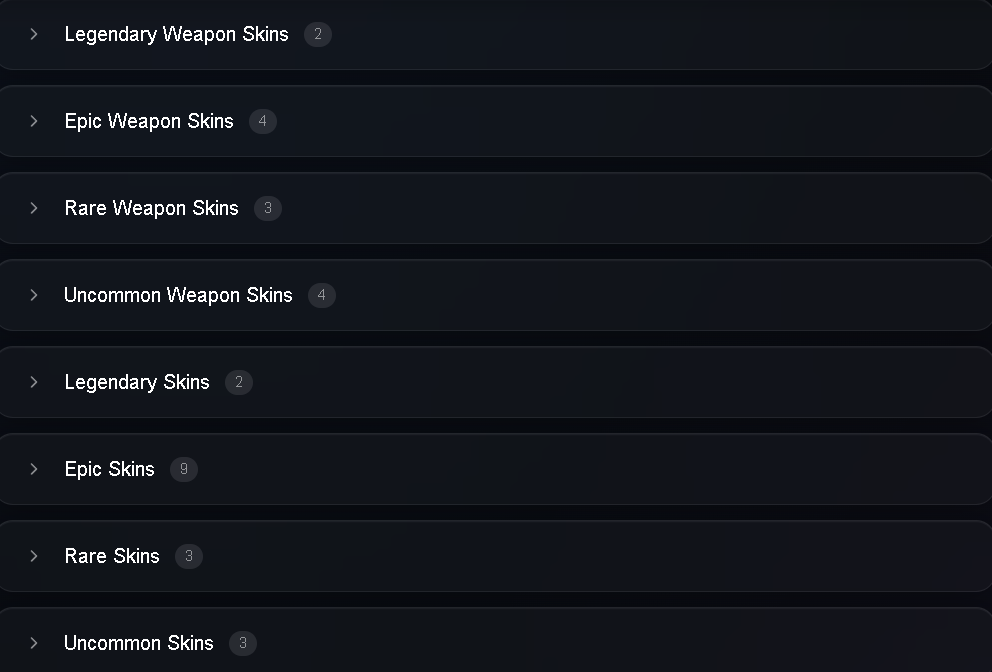Click the Epic Weapon Skins heading
Screen dimensions: 992x672
click(149, 121)
